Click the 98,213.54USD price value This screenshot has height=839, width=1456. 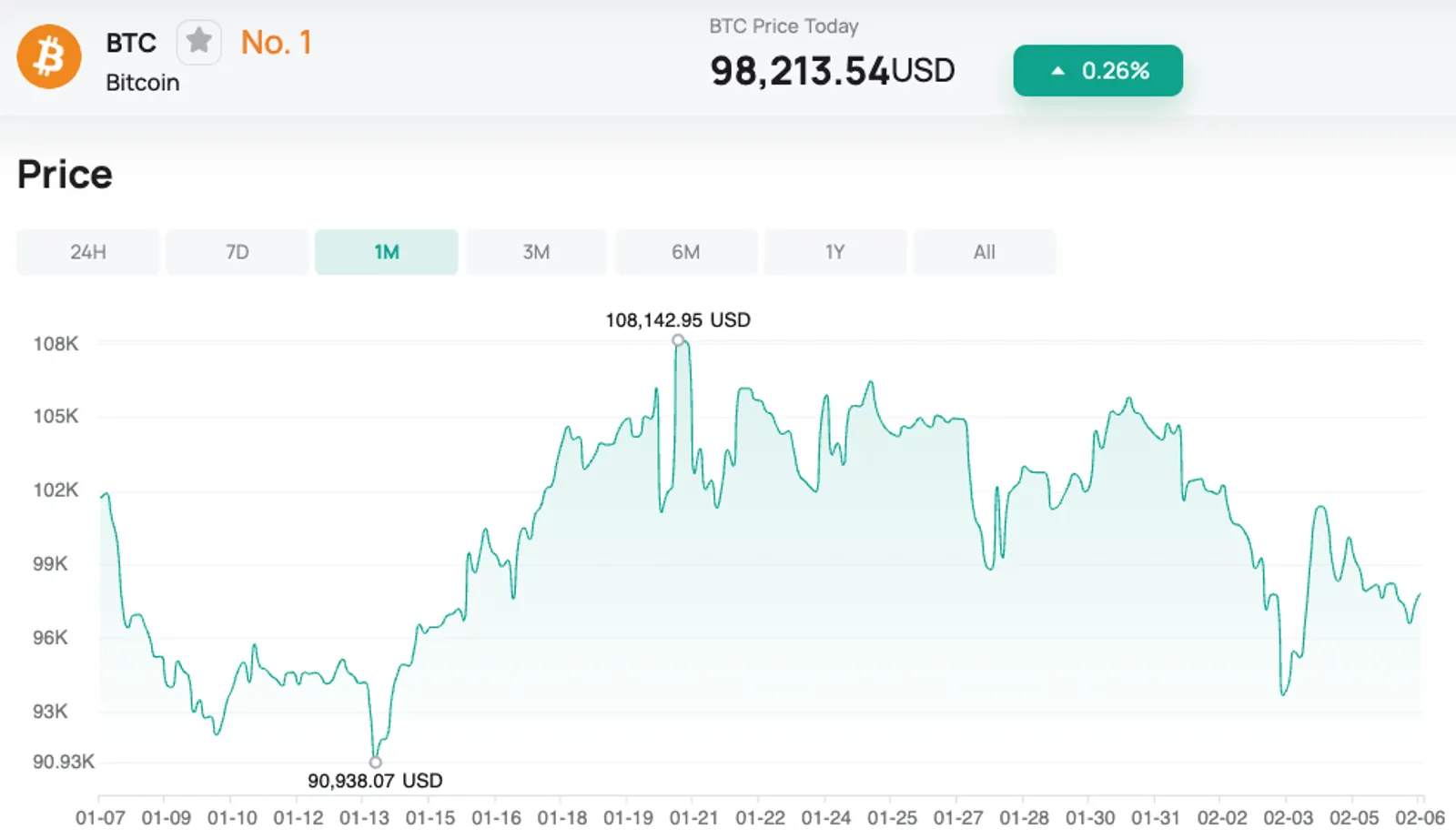point(833,71)
